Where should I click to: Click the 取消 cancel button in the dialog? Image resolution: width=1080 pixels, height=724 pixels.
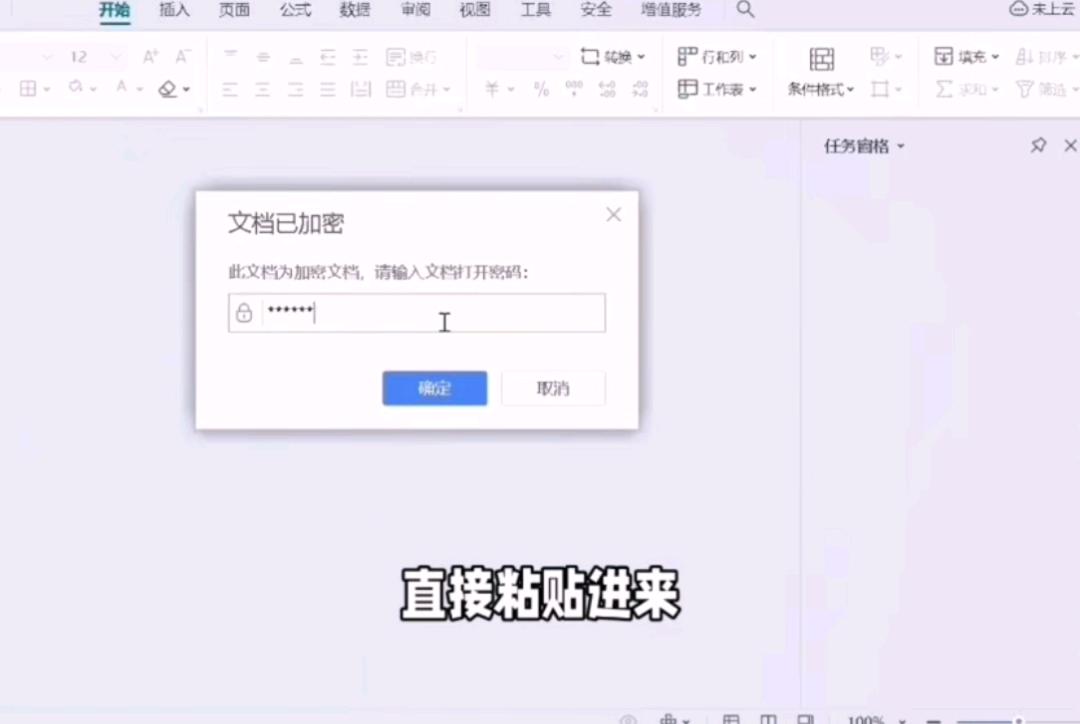pos(553,389)
